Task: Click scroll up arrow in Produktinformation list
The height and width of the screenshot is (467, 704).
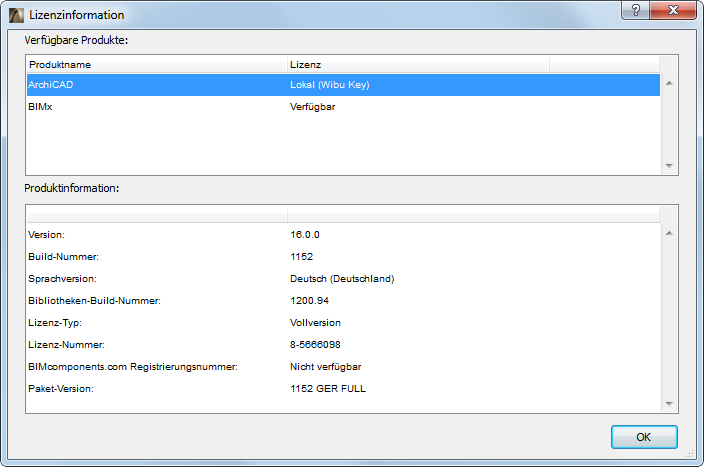Action: click(x=669, y=233)
